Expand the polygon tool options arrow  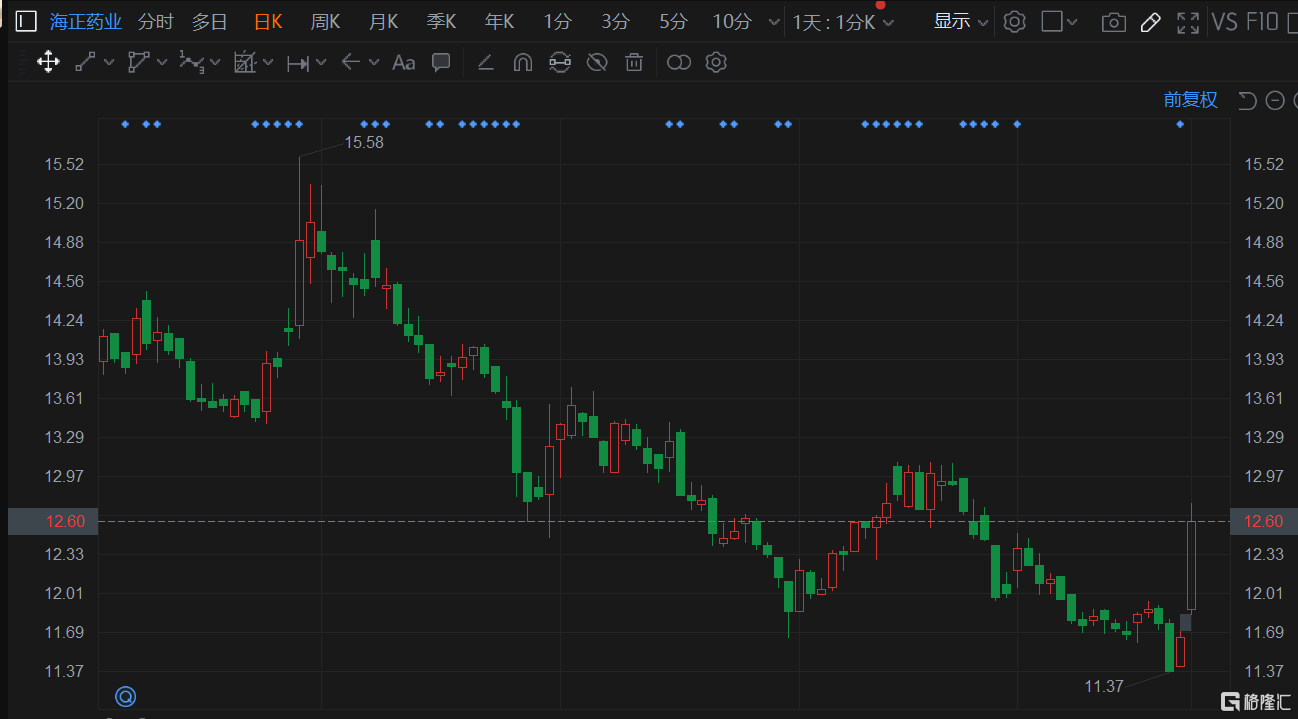coord(162,63)
